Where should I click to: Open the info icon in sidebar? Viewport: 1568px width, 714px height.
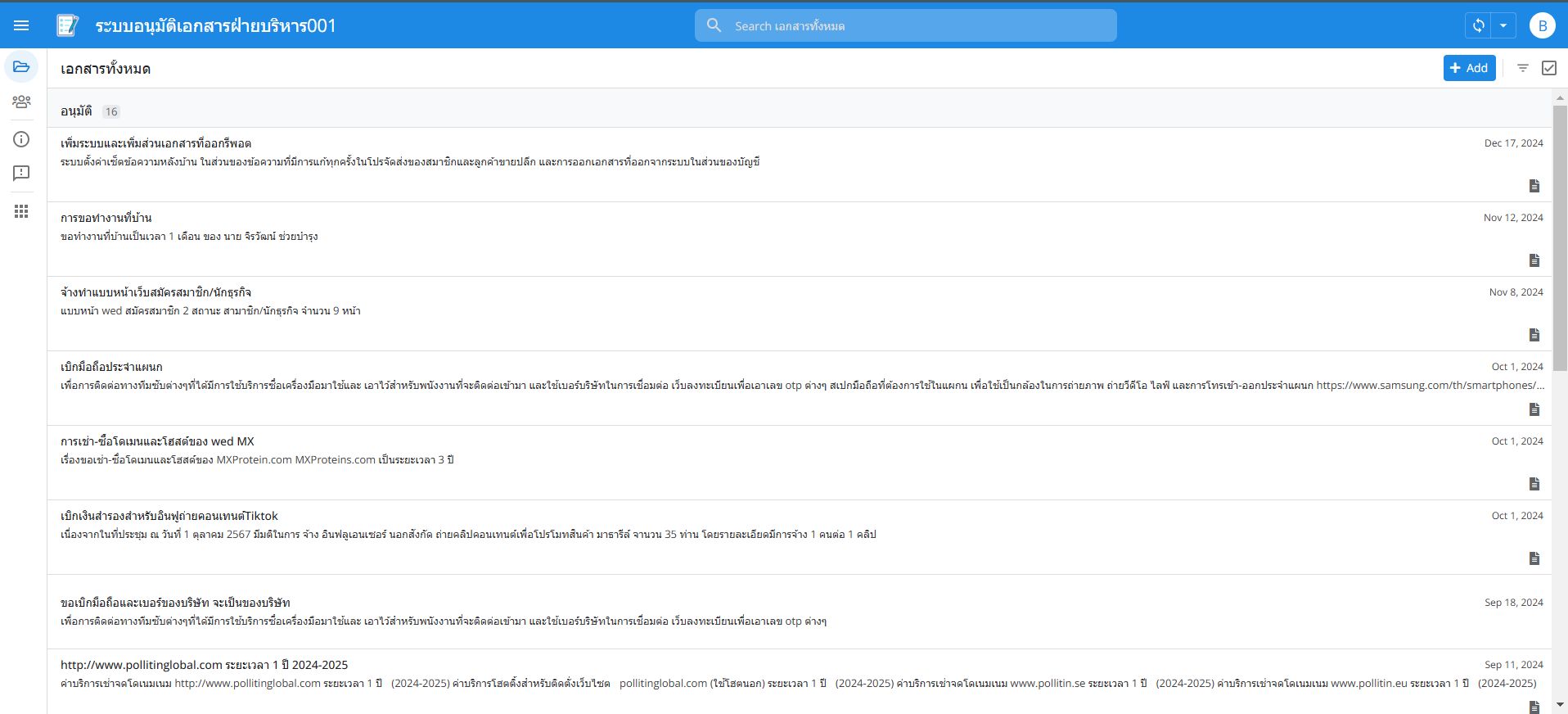(x=21, y=139)
